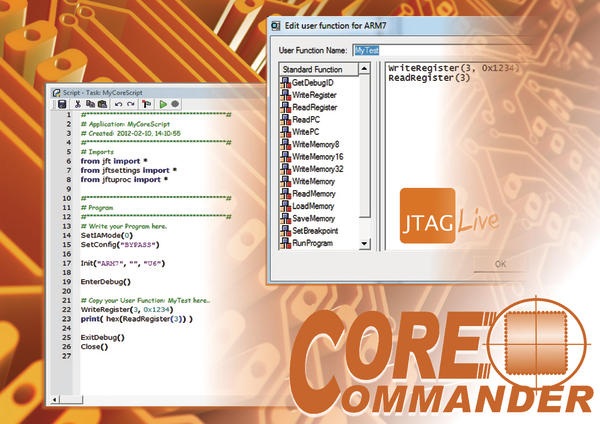
Task: Click the 'from jftsettings import *' line
Action: tap(129, 170)
